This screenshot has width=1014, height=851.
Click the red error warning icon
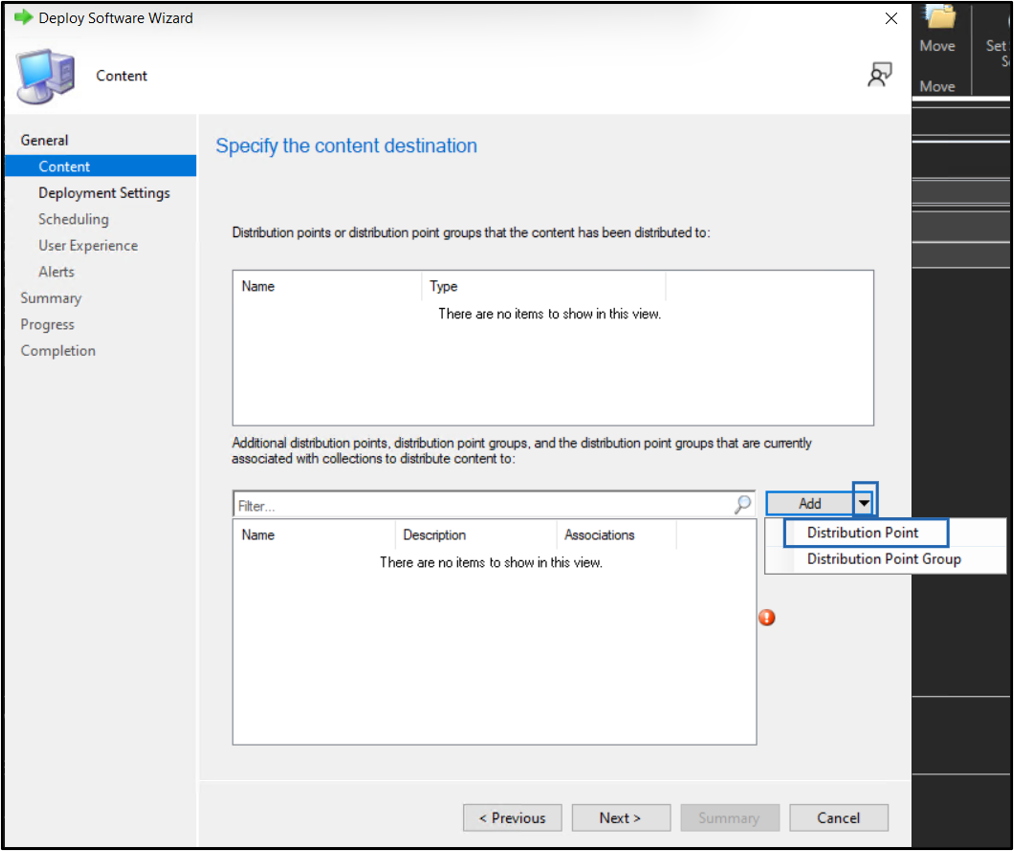[x=767, y=618]
